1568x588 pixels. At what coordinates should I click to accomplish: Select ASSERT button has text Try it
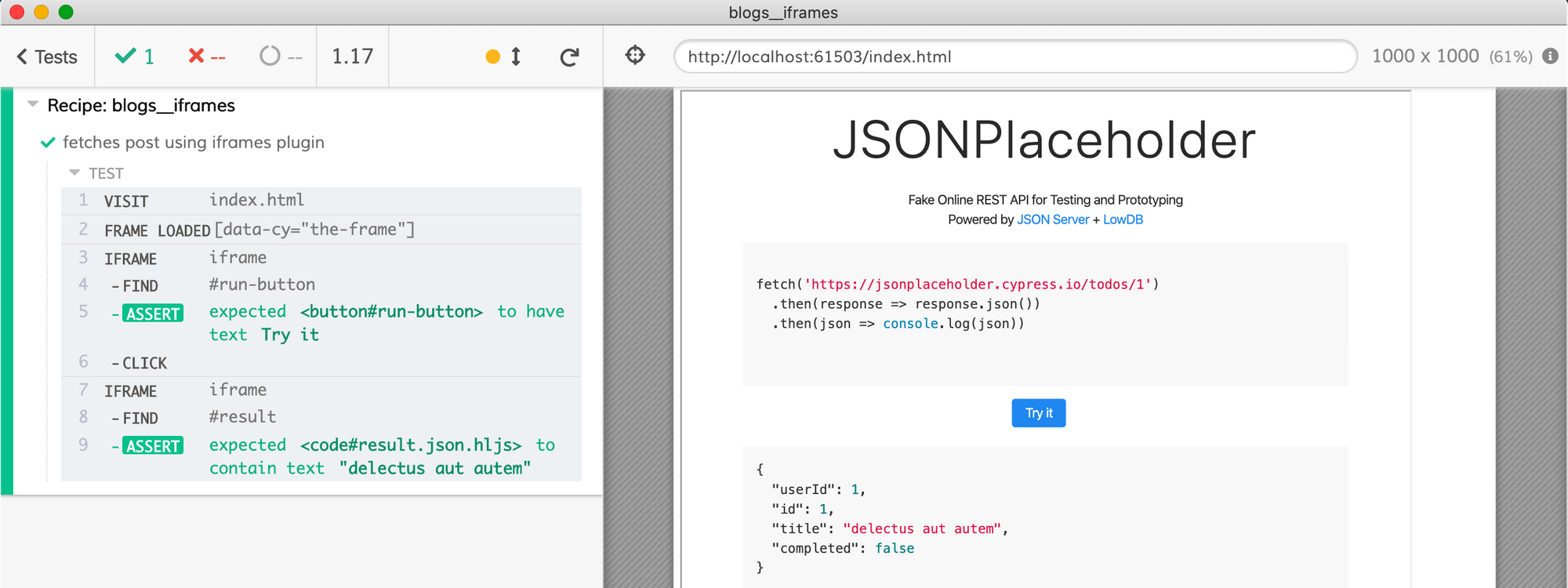coord(321,323)
